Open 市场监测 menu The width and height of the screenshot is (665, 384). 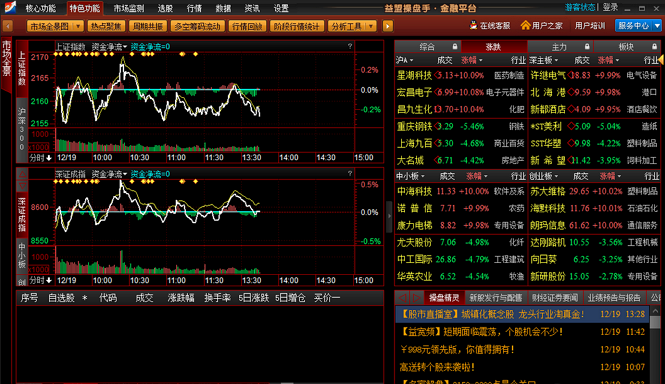(129, 8)
